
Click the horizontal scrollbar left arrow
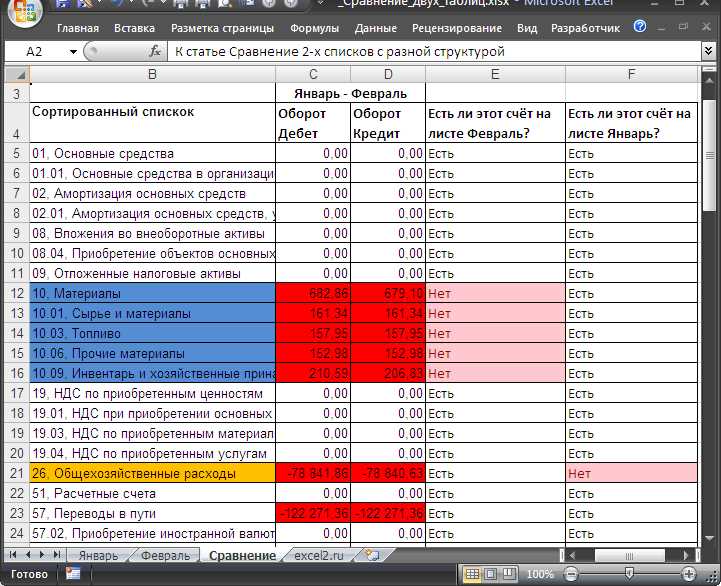click(x=572, y=555)
